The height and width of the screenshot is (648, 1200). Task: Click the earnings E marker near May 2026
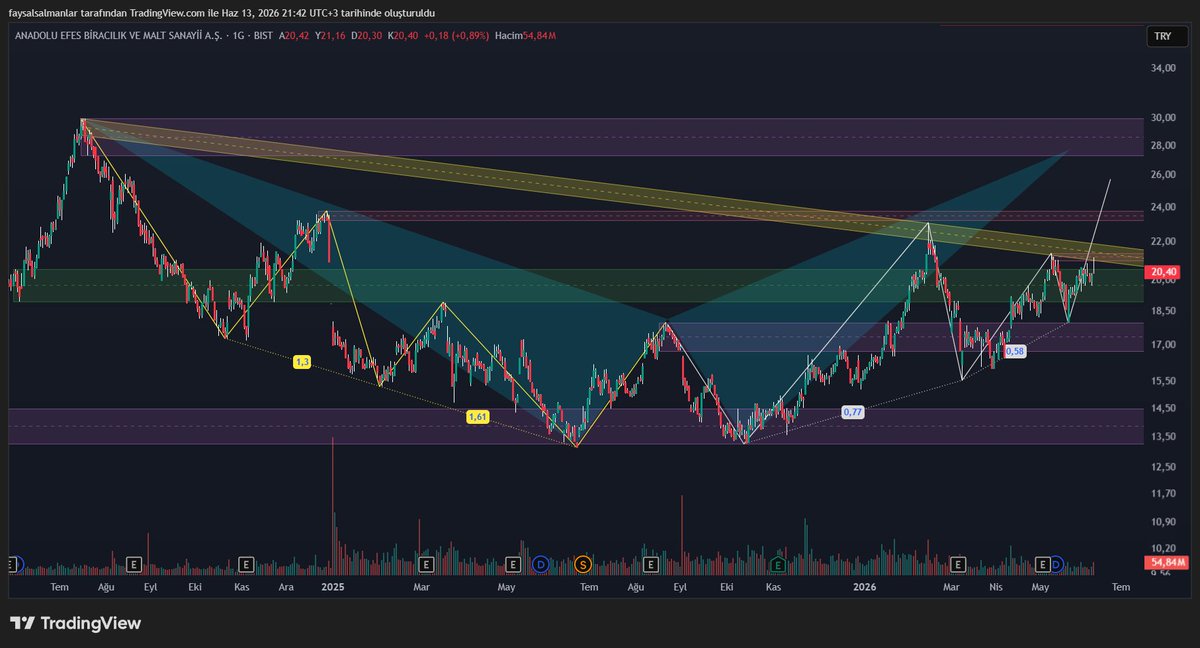tap(1043, 565)
